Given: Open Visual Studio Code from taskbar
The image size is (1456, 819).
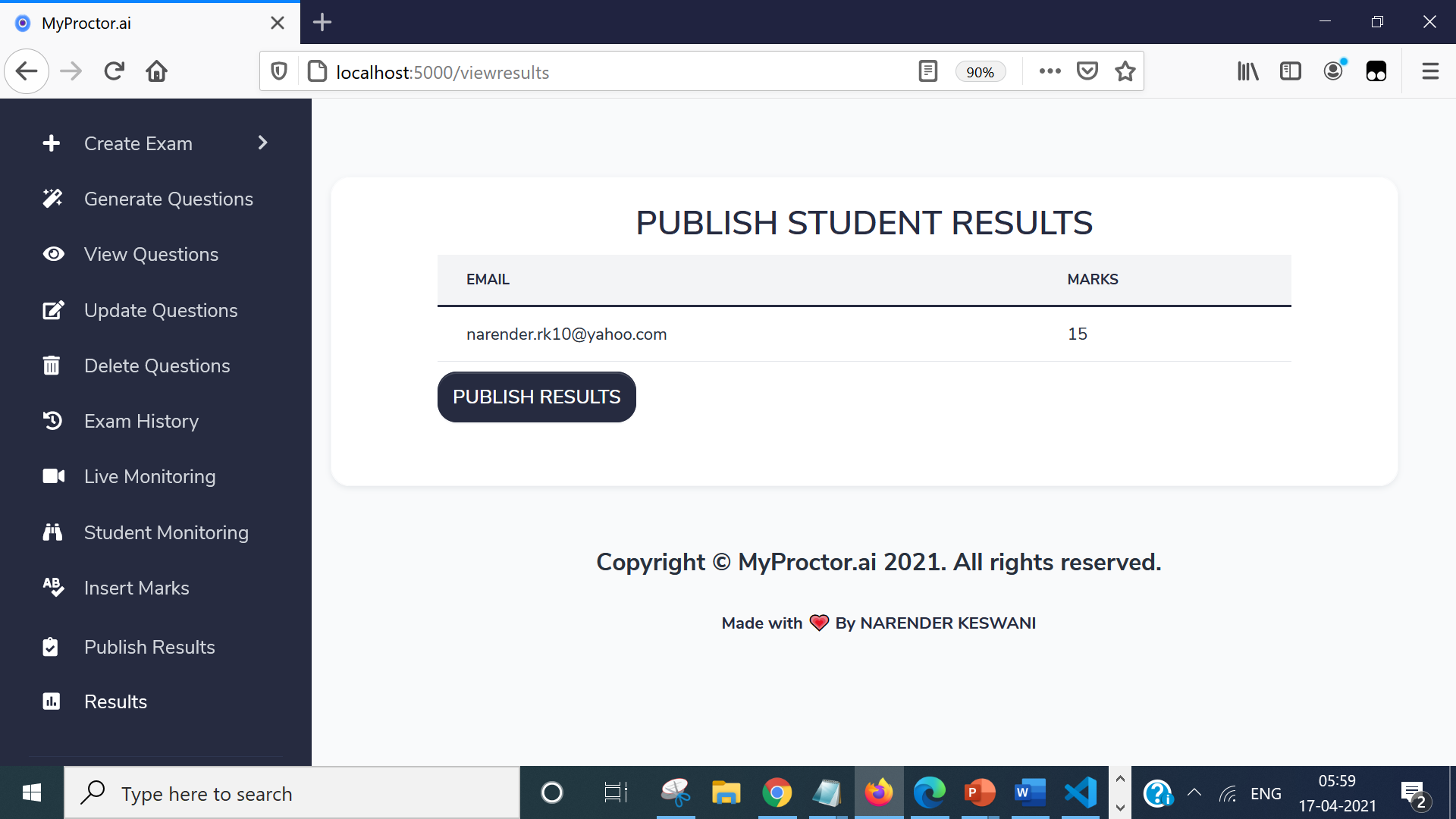Looking at the screenshot, I should [1081, 793].
